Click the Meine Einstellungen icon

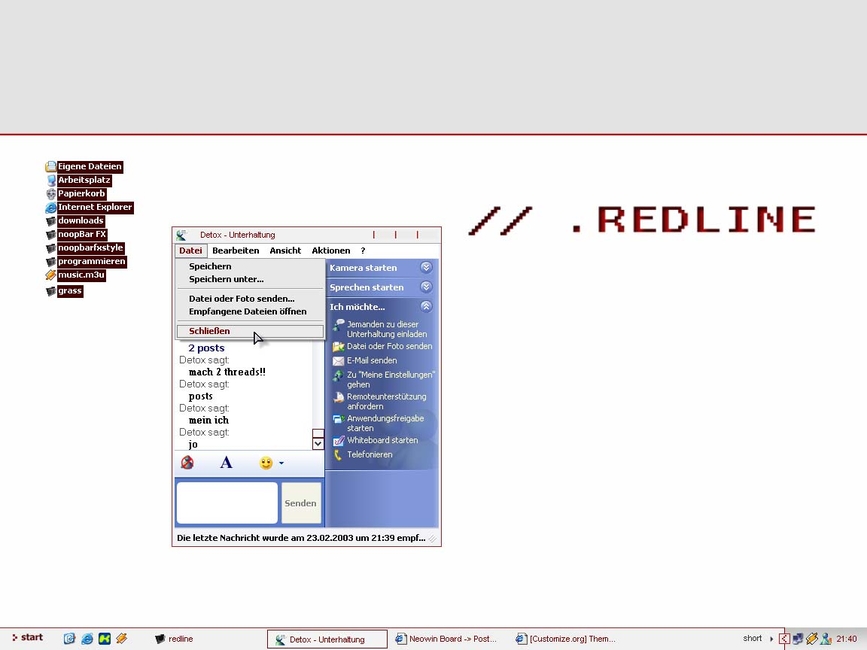pyautogui.click(x=338, y=376)
